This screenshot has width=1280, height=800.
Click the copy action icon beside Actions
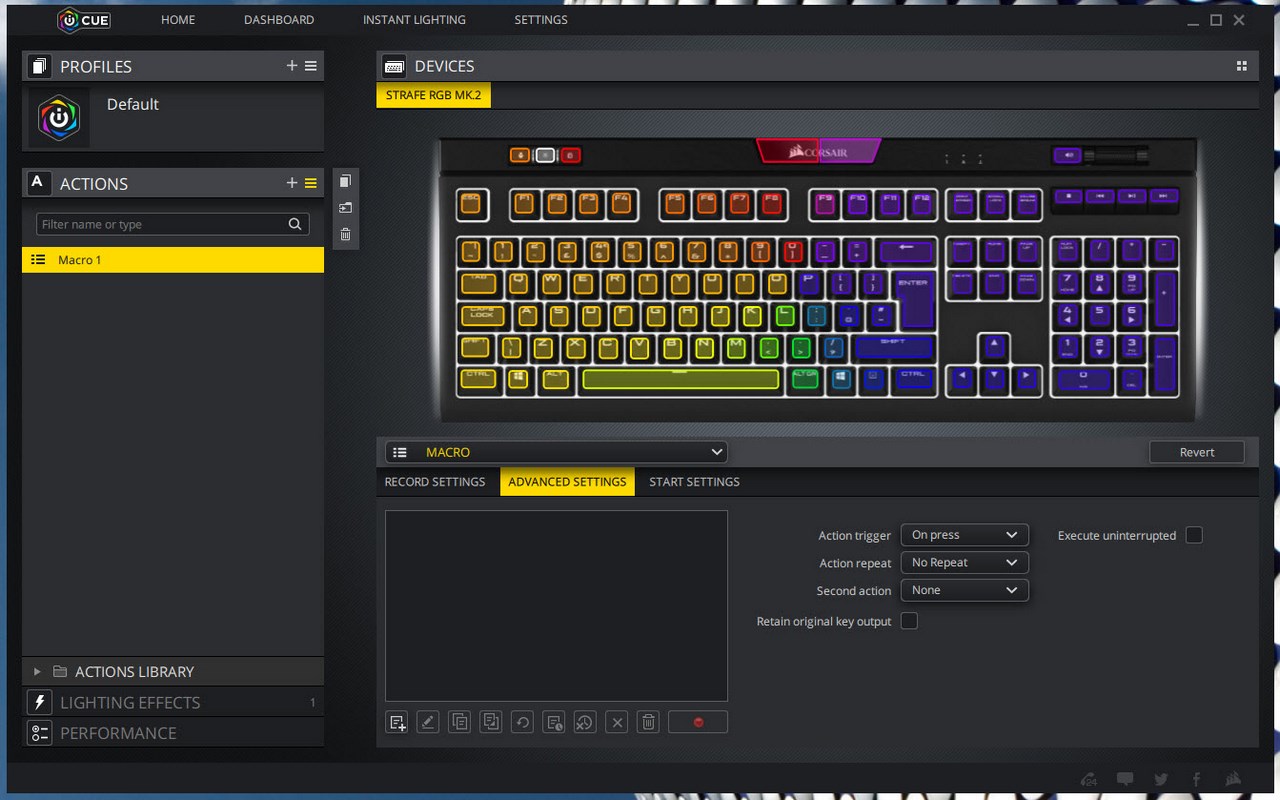(x=345, y=181)
